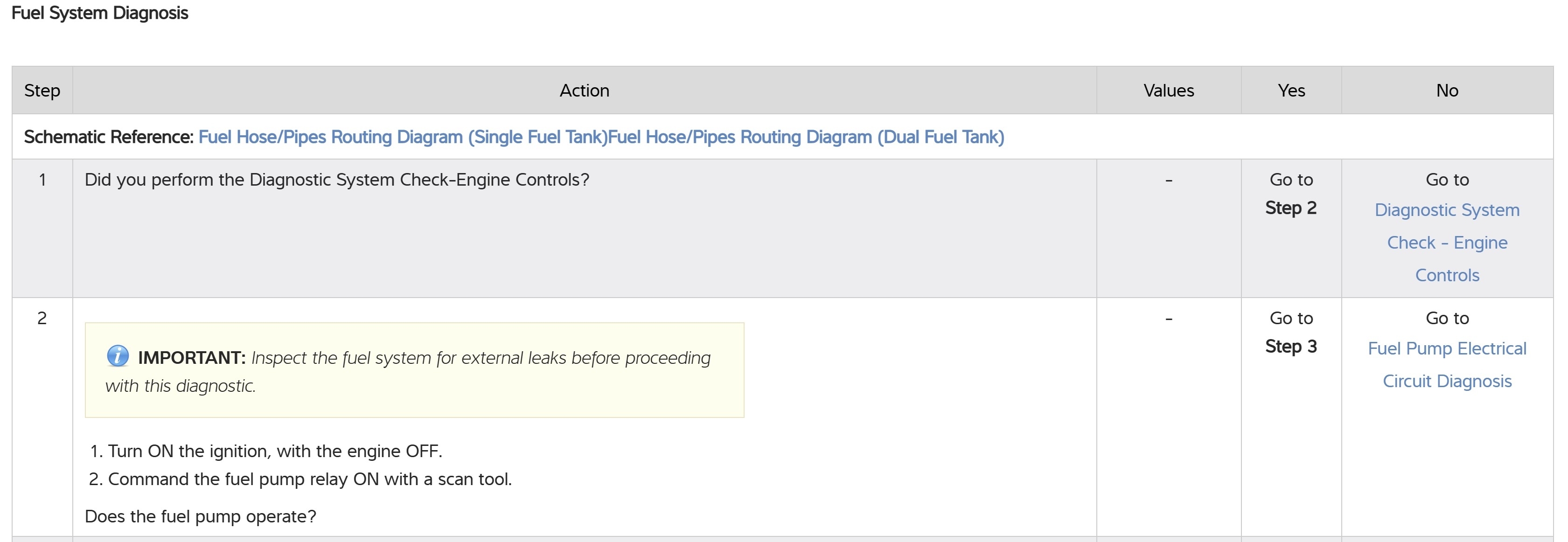Image resolution: width=1568 pixels, height=542 pixels.
Task: Click the 'Step' column header
Action: pyautogui.click(x=42, y=90)
